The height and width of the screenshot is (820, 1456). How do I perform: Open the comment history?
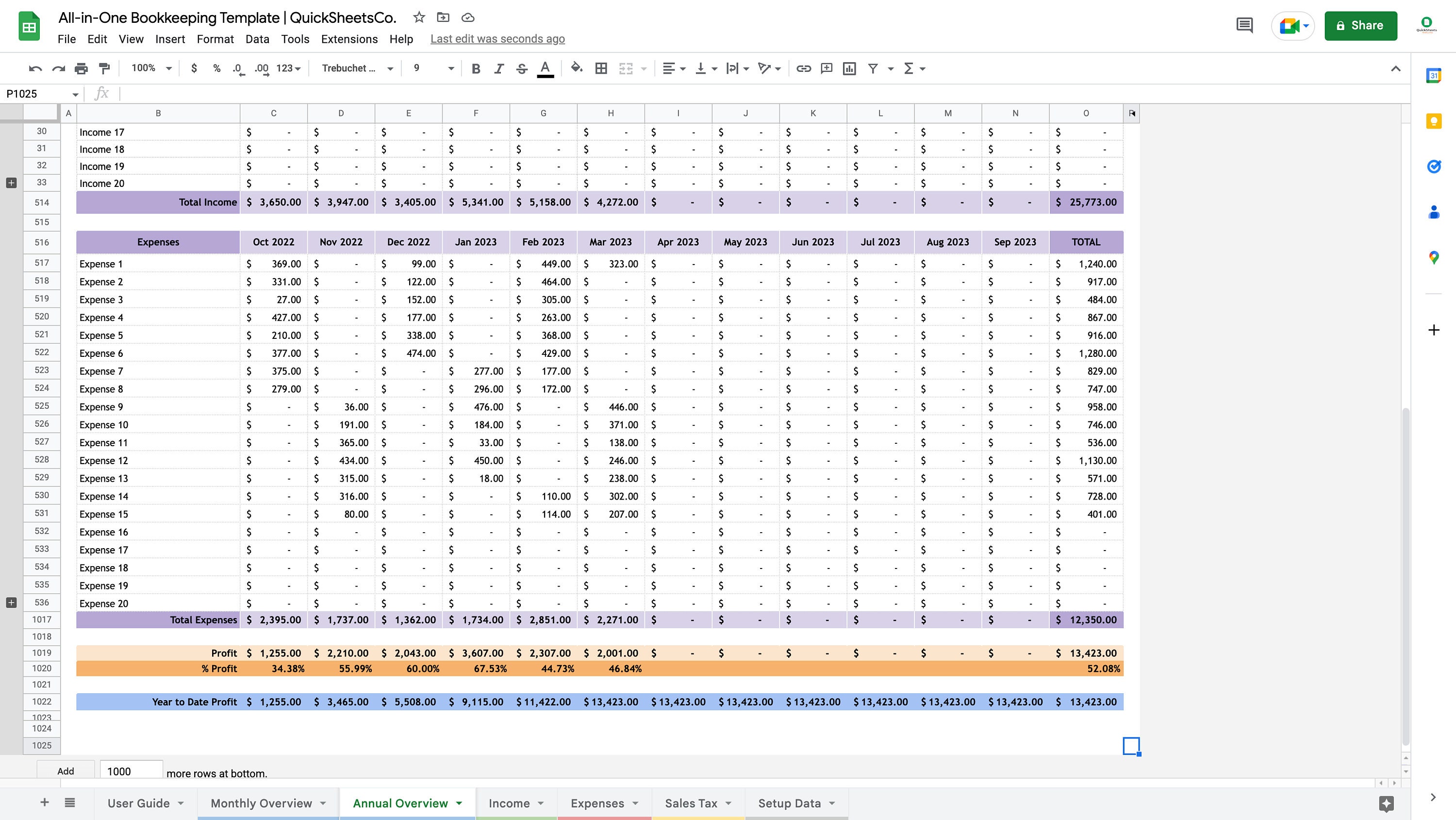click(x=1244, y=25)
